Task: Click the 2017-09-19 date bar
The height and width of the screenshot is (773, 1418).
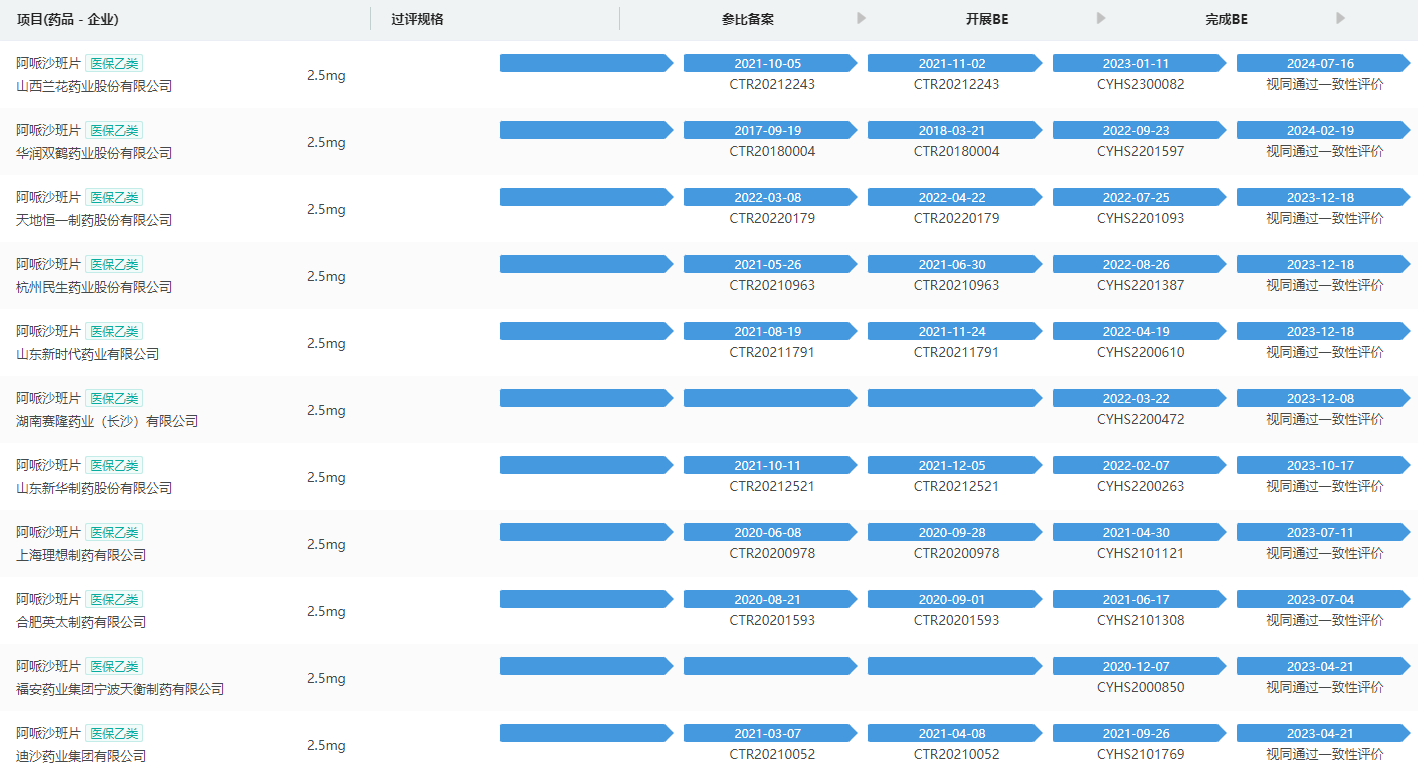Action: [x=771, y=130]
